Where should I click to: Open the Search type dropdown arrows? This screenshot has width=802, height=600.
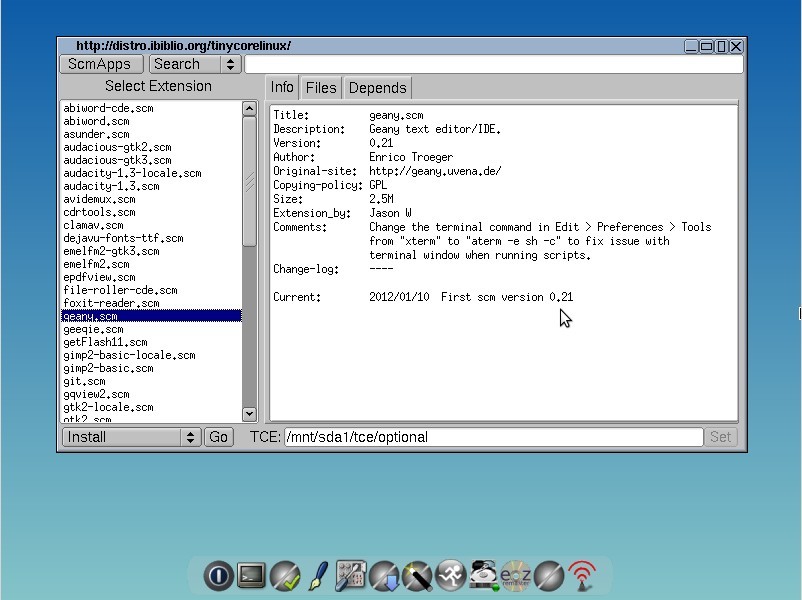(x=231, y=64)
